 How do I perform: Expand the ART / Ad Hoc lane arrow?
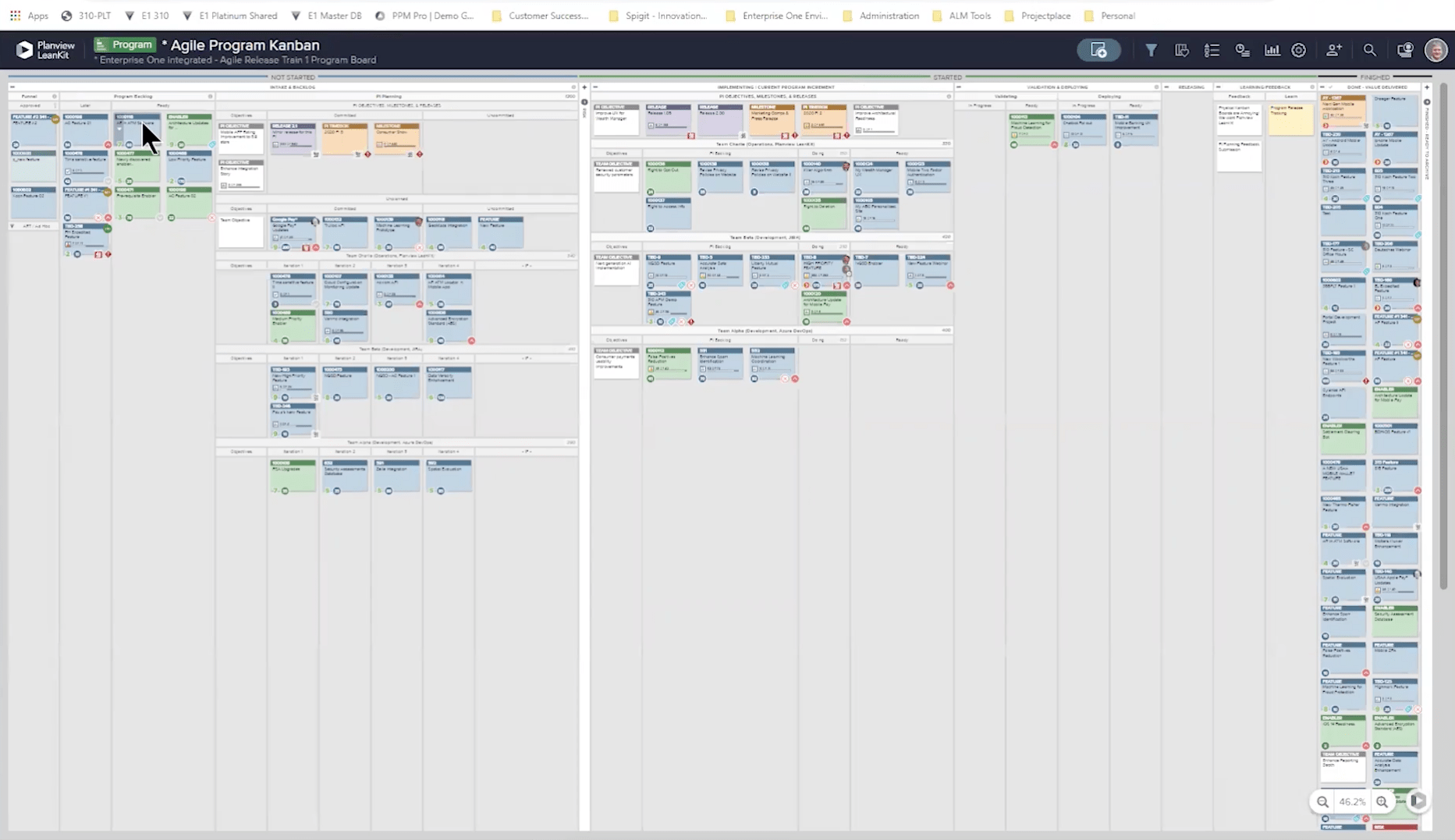12,226
